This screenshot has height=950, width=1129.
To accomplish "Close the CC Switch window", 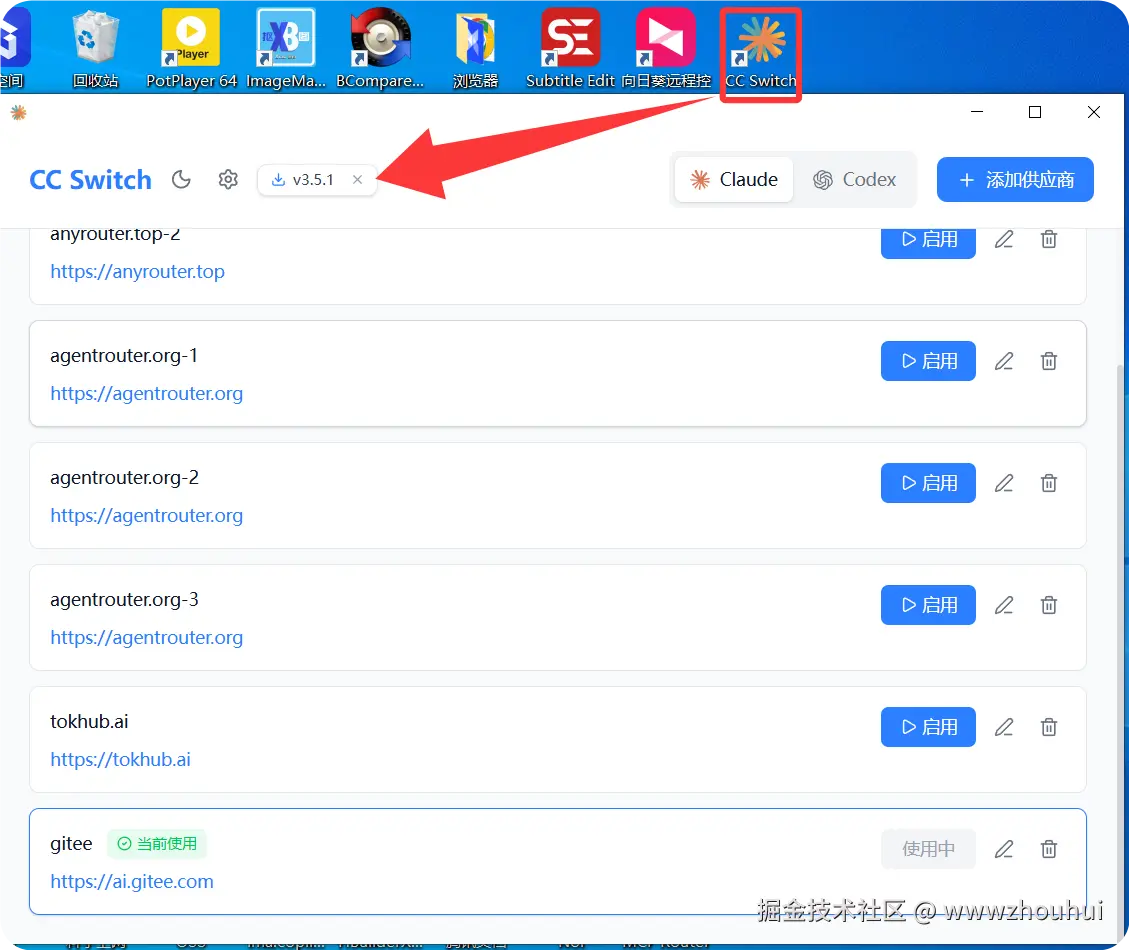I will tap(1093, 112).
